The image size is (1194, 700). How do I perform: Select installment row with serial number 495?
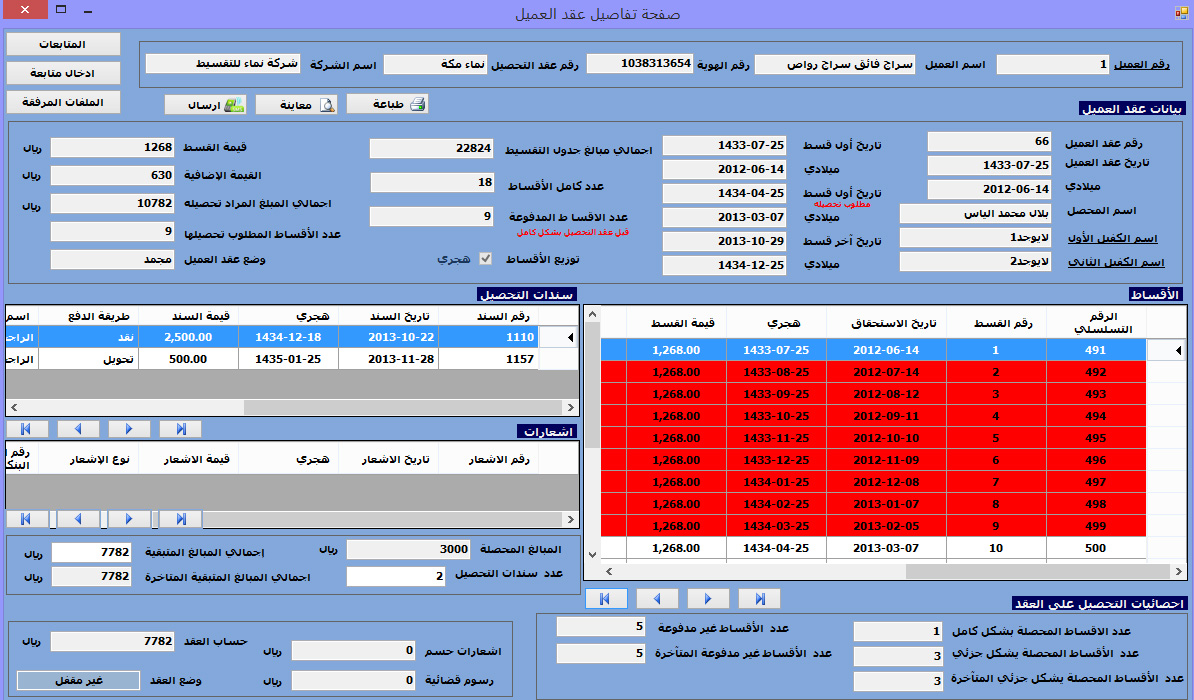click(1095, 438)
